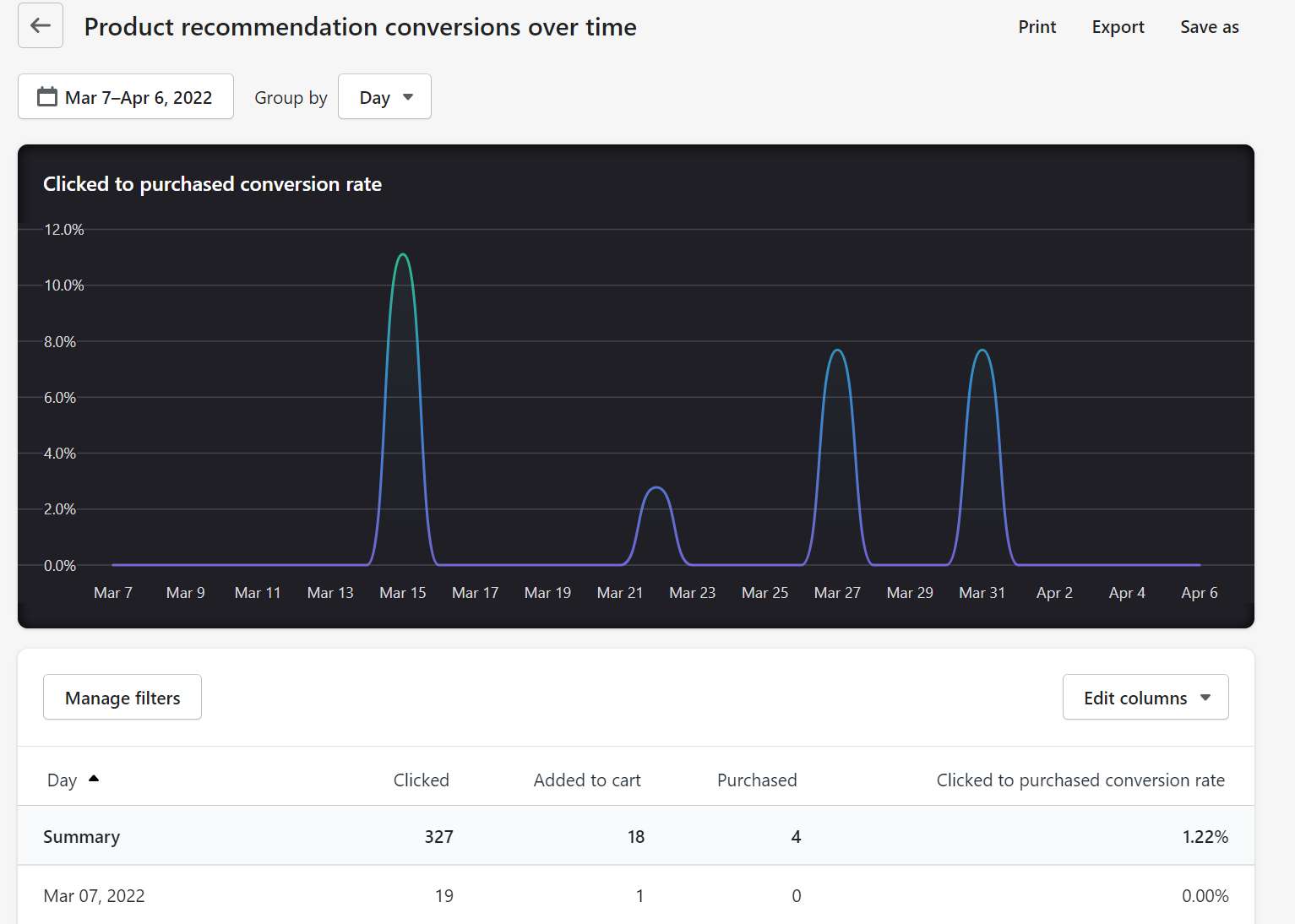The image size is (1295, 924).
Task: Click the summary 1.22% conversion rate
Action: [x=1205, y=837]
